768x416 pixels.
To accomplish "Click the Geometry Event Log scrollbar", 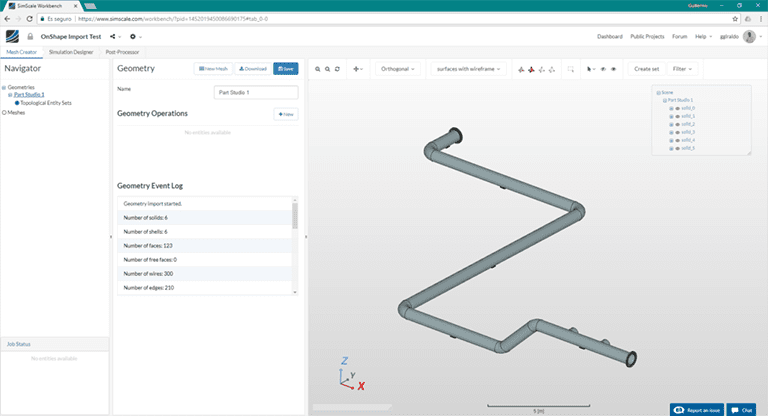I will [294, 216].
